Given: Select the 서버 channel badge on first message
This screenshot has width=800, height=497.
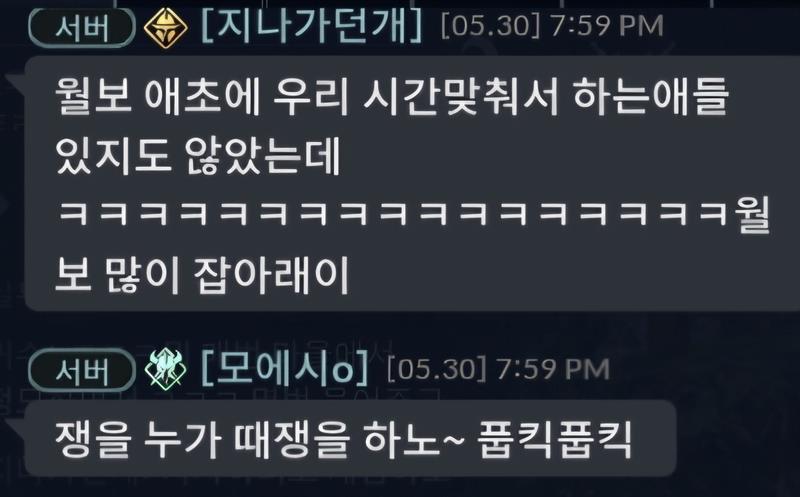Looking at the screenshot, I should pyautogui.click(x=82, y=29).
